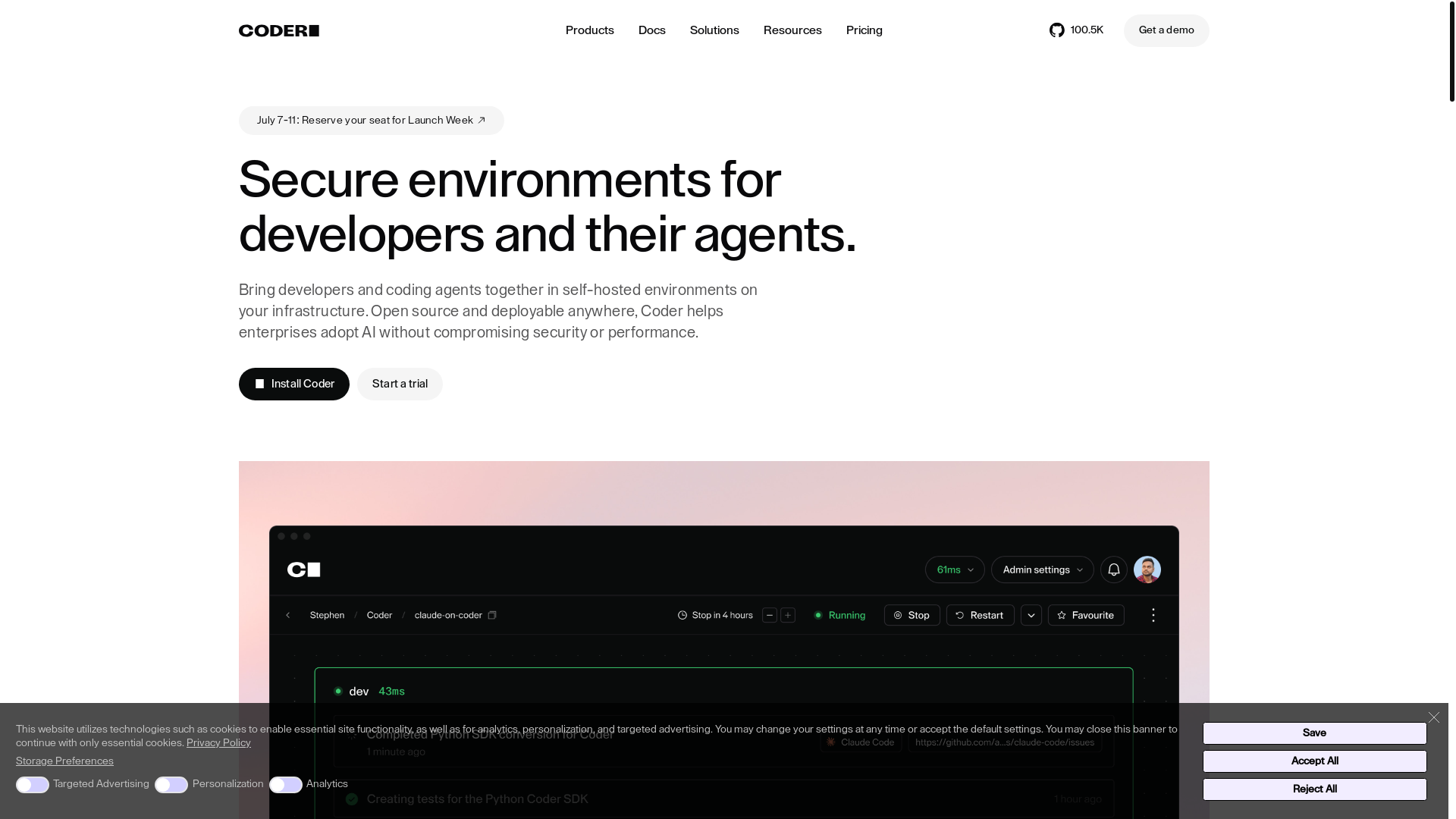This screenshot has height=819, width=1456.
Task: Go to the Pricing page
Action: [864, 30]
